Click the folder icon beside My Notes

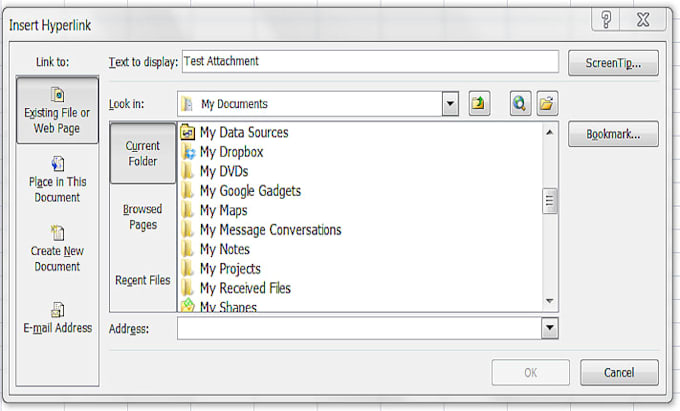[188, 249]
